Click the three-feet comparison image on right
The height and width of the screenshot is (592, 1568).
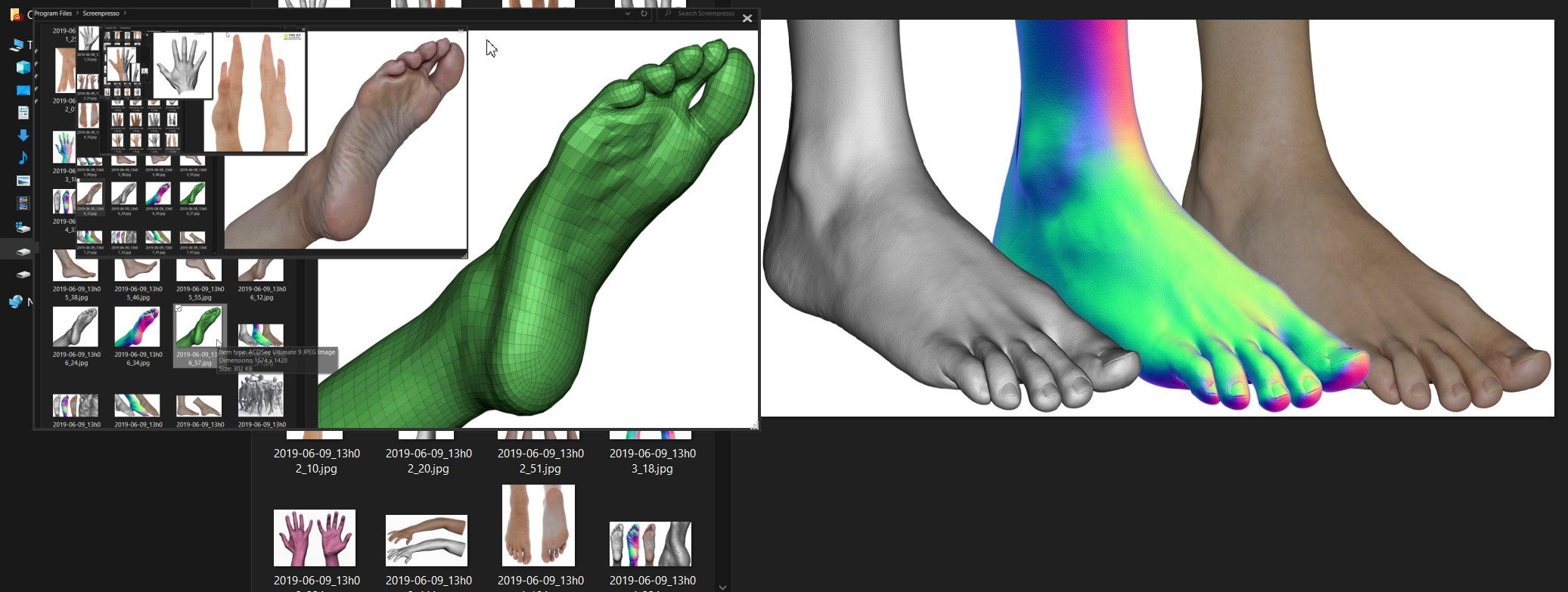pyautogui.click(x=1157, y=218)
